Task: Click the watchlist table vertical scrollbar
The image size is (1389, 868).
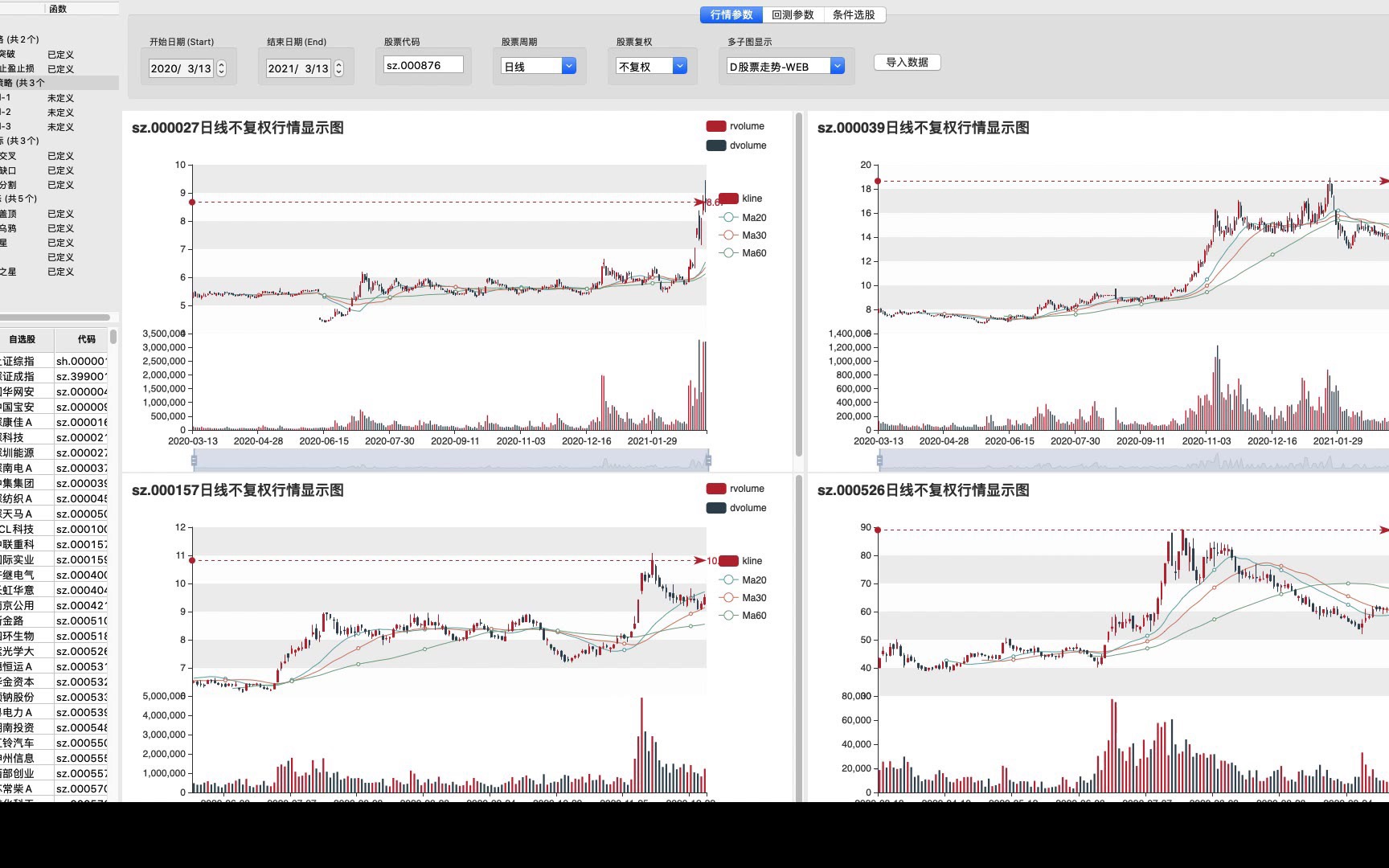Action: pyautogui.click(x=113, y=337)
